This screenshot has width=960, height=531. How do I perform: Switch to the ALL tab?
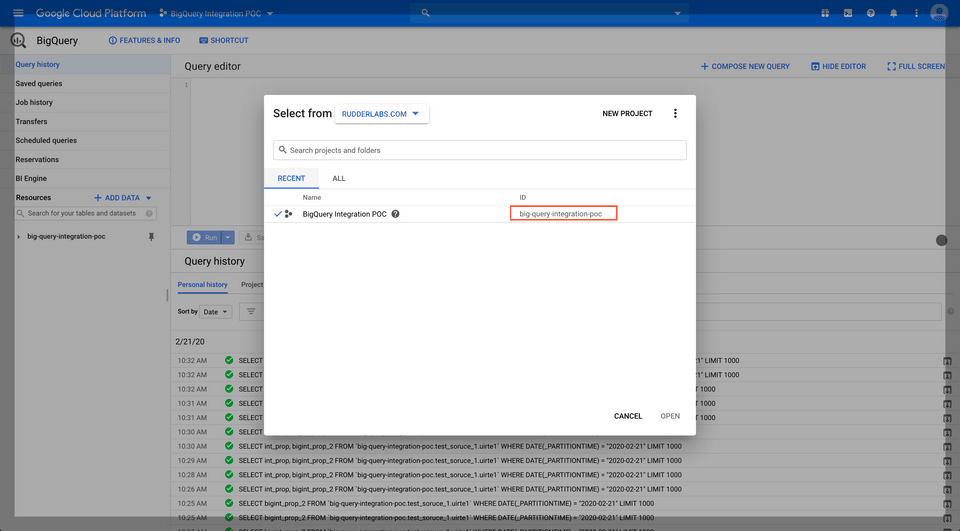pyautogui.click(x=339, y=178)
